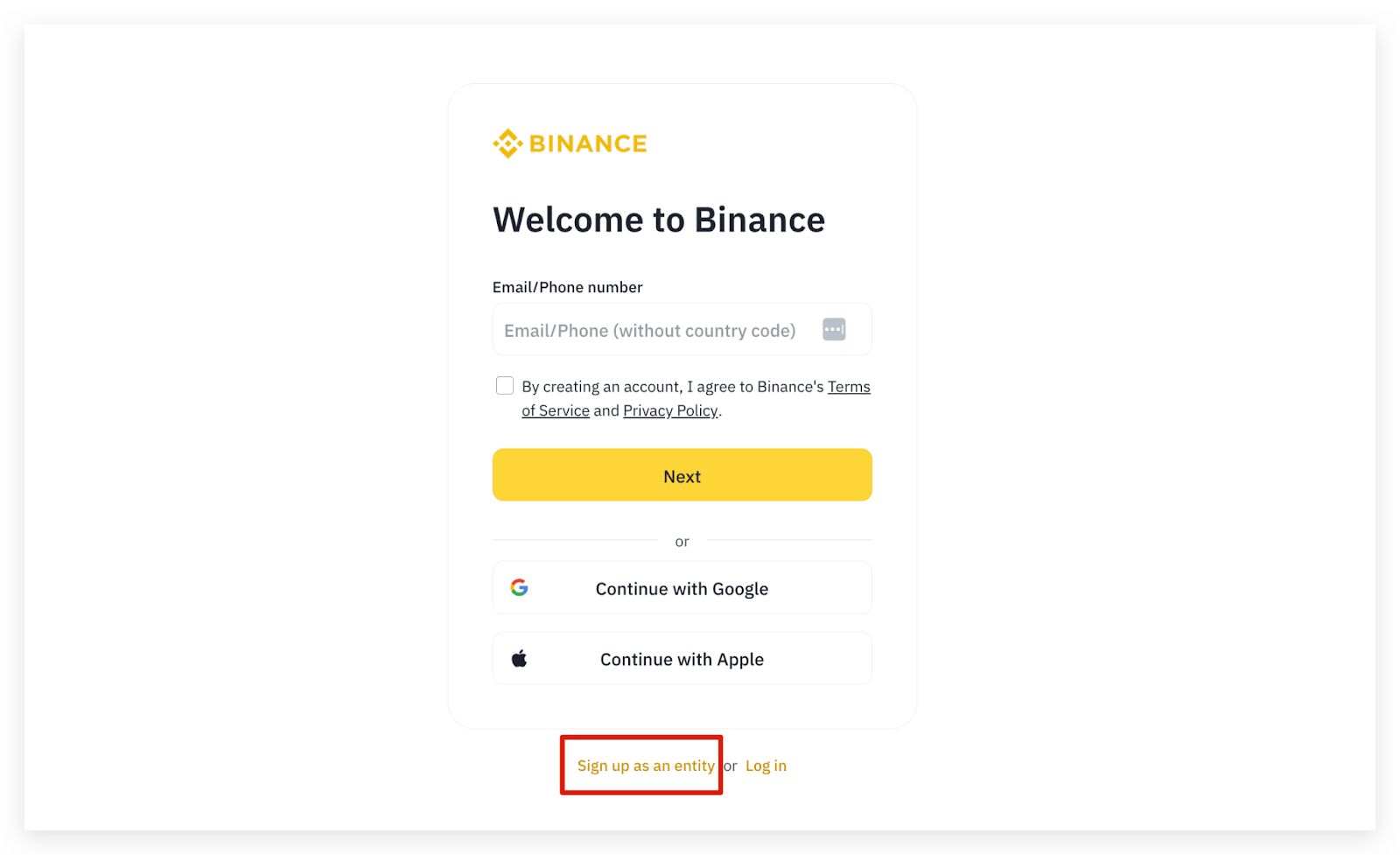
Task: Open the password manager icon in email field
Action: coord(834,329)
